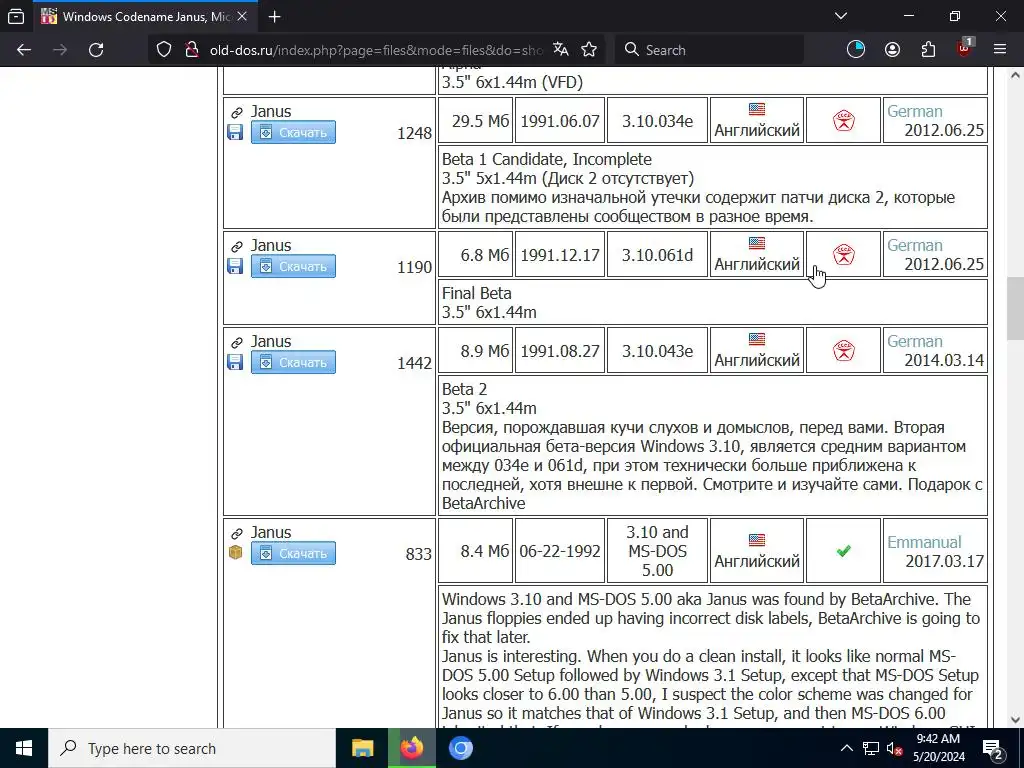Click the floppy disk icon in Janus 1442 row

235,362
